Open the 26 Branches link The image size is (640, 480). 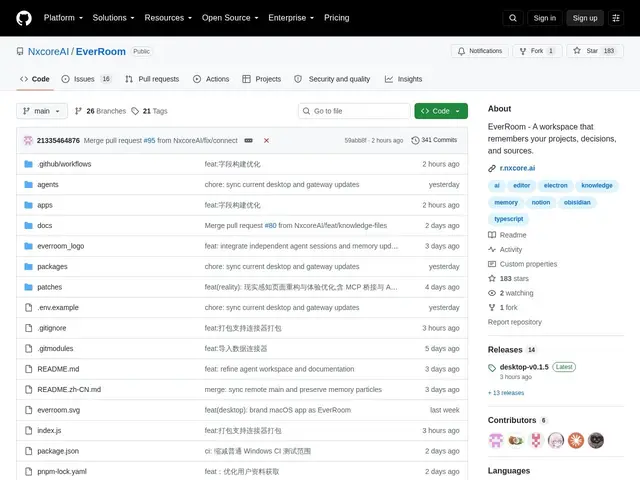100,111
